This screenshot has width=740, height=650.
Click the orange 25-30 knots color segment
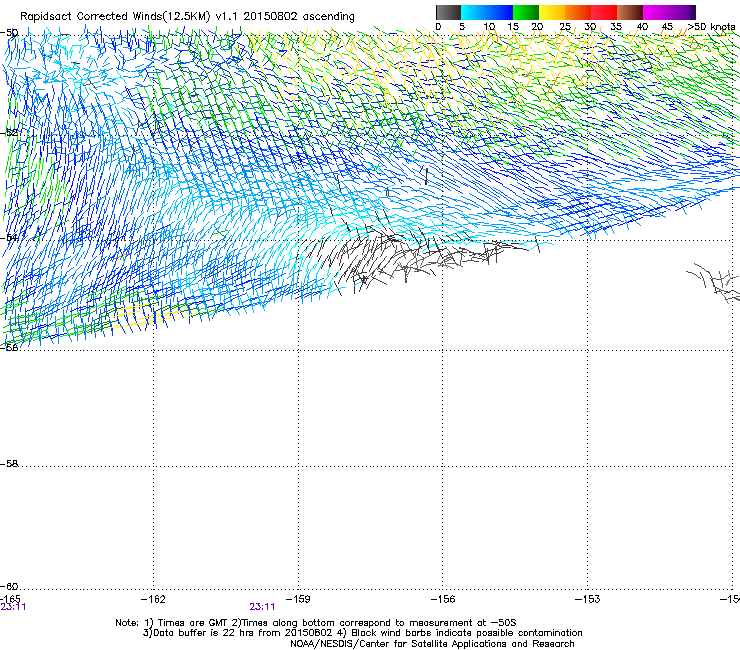[x=578, y=12]
